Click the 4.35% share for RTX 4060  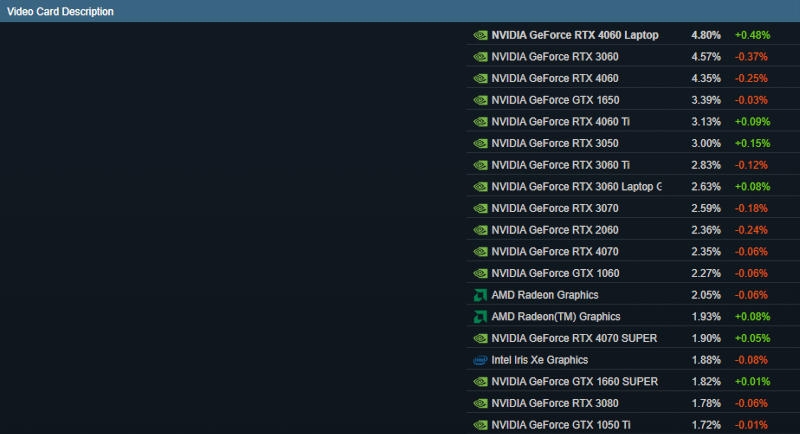(x=705, y=79)
